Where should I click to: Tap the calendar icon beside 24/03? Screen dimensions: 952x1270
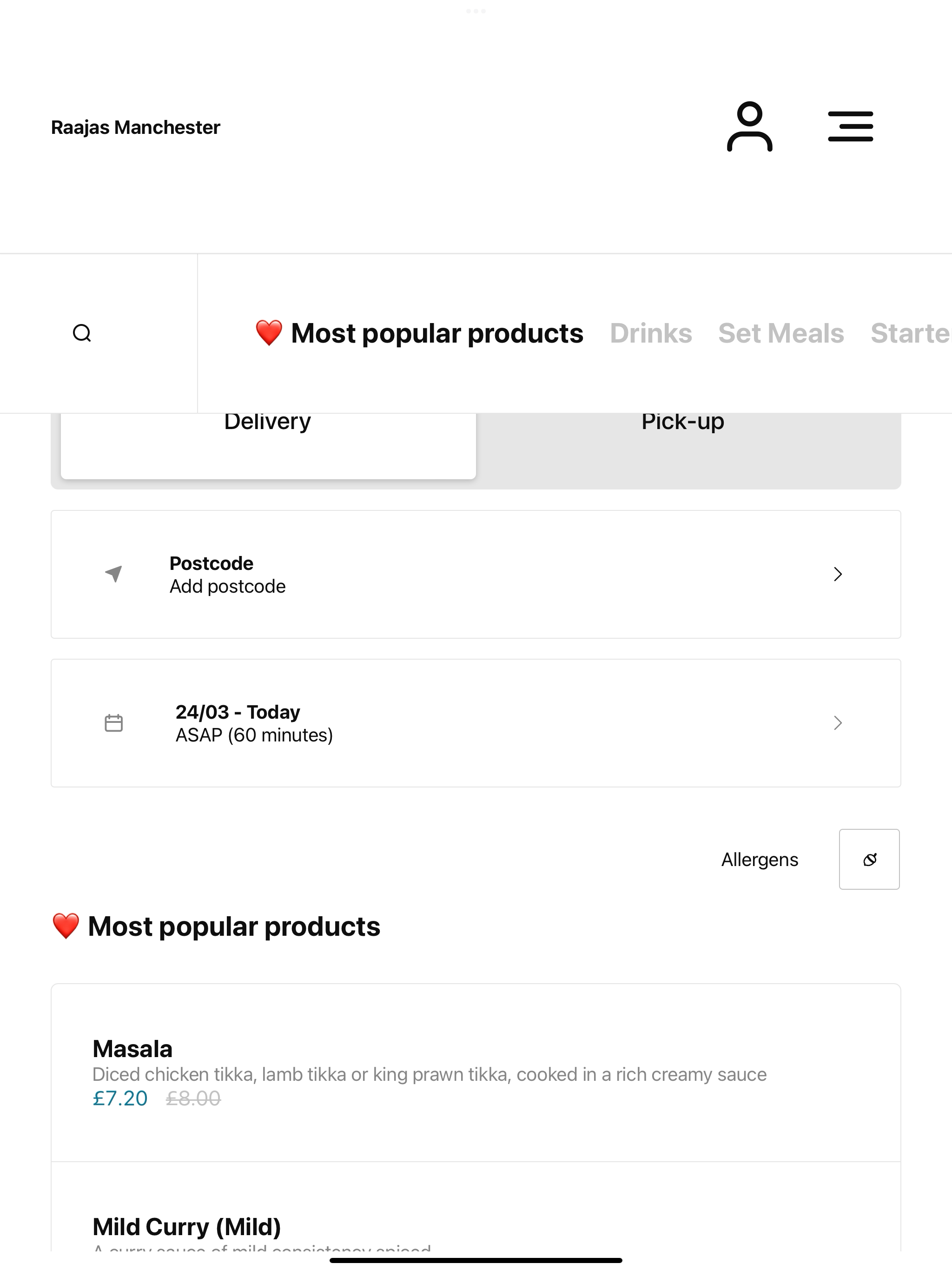click(114, 723)
